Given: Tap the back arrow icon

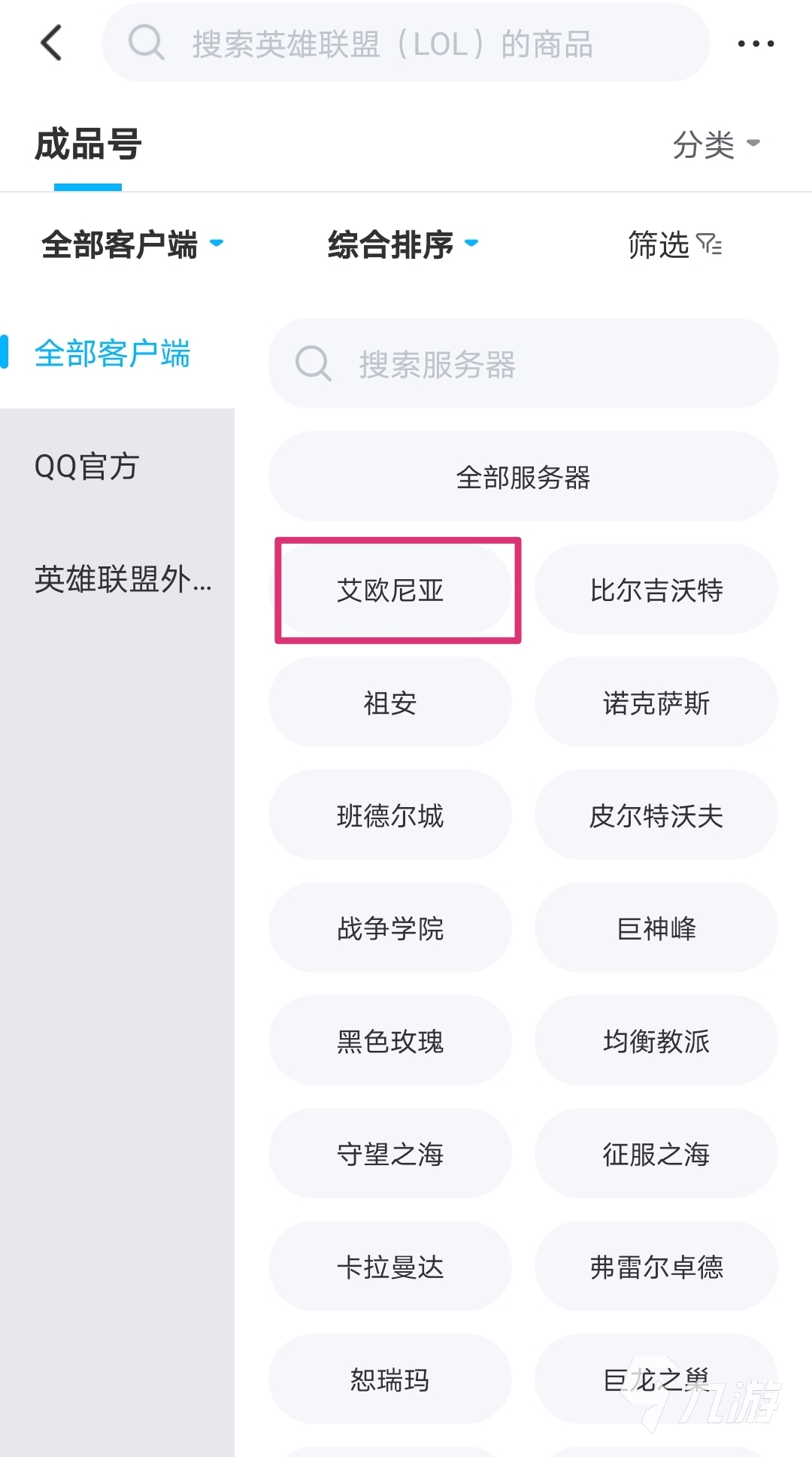Looking at the screenshot, I should point(51,43).
